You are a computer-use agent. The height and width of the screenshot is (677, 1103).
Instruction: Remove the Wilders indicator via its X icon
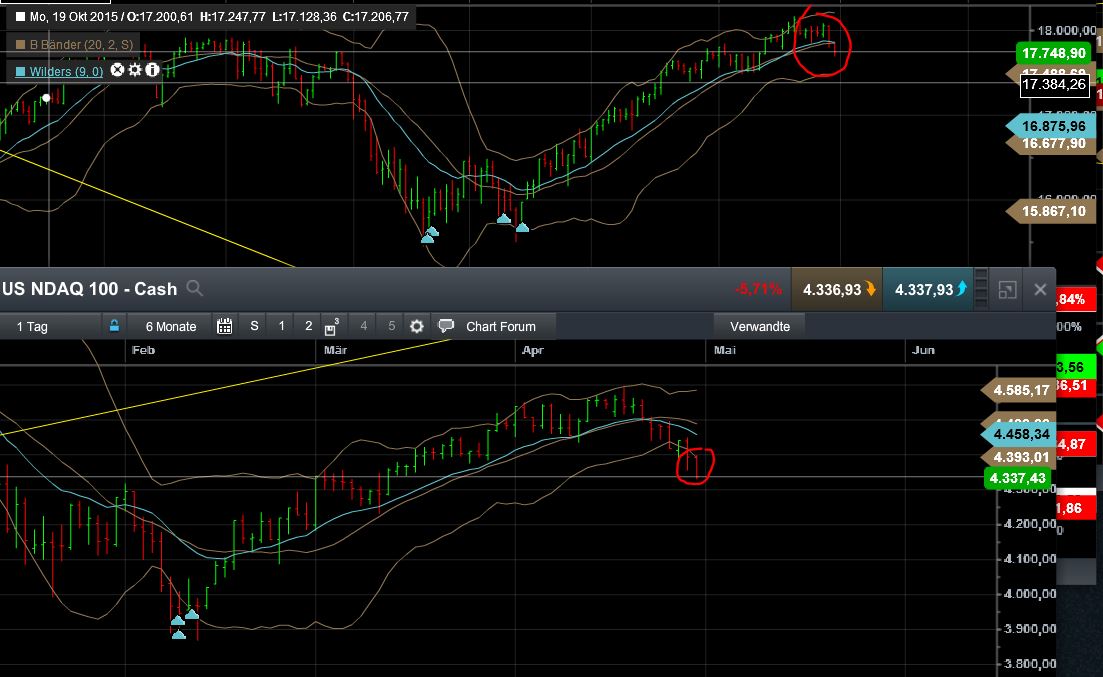pos(117,69)
